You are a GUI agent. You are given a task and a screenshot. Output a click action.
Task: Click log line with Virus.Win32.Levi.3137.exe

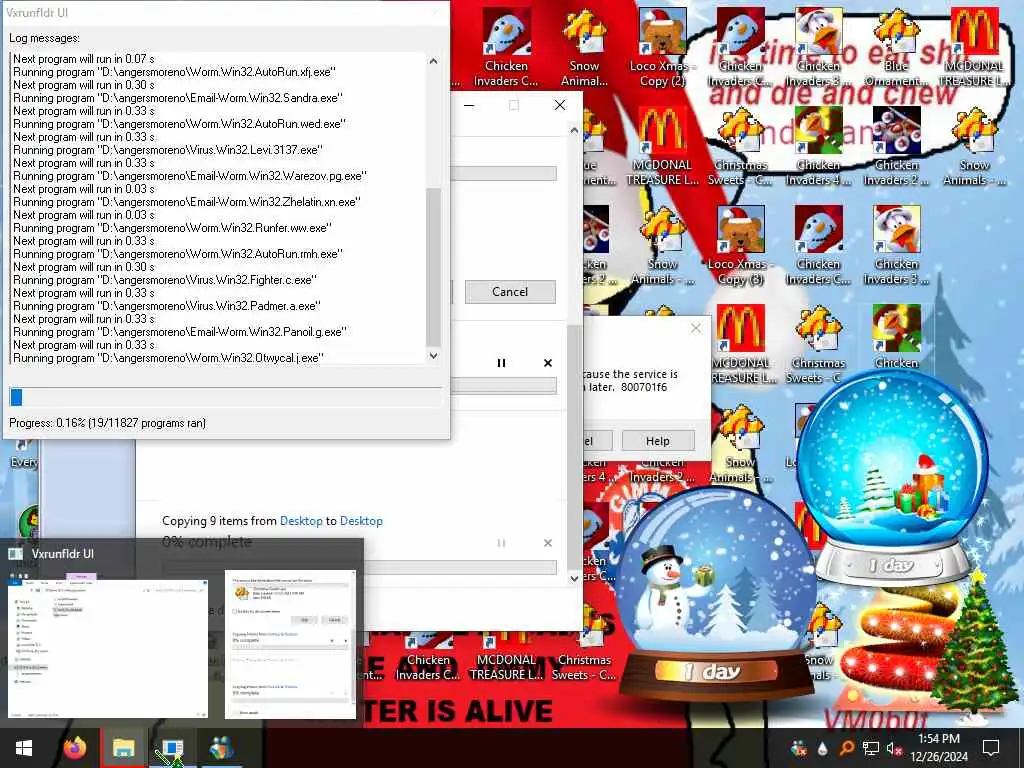168,150
